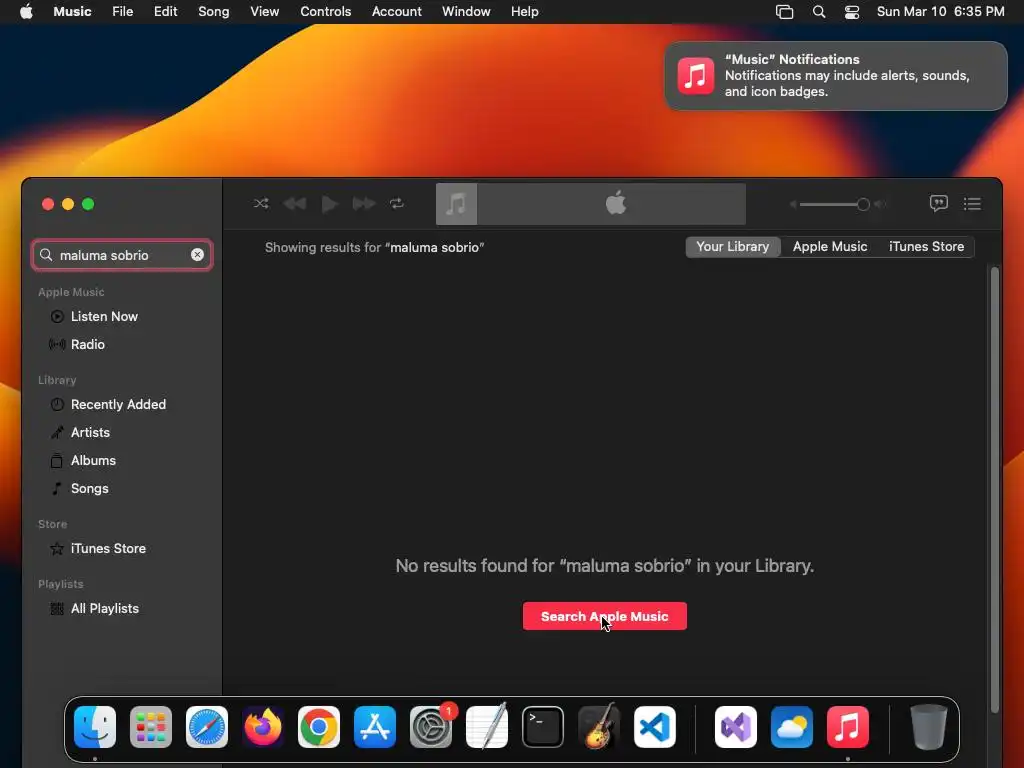Toggle the repeat button

[397, 204]
